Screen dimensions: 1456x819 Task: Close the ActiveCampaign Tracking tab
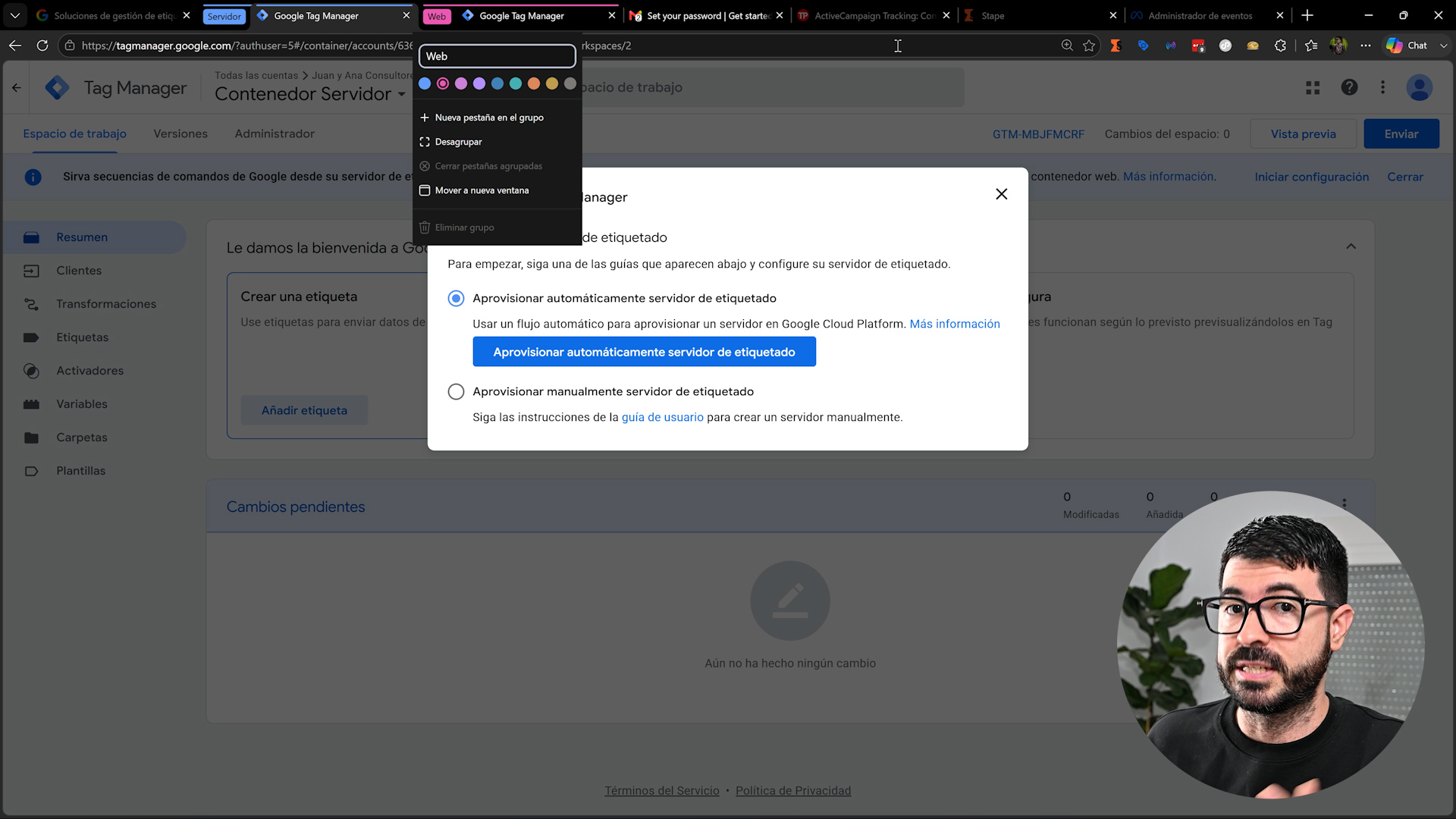coord(946,15)
